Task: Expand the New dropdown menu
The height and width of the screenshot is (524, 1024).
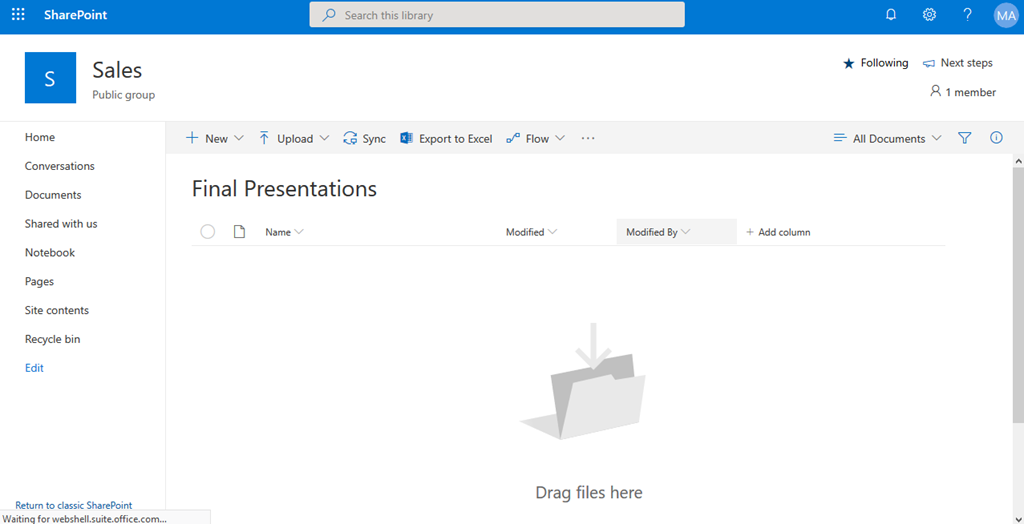Action: [x=215, y=139]
